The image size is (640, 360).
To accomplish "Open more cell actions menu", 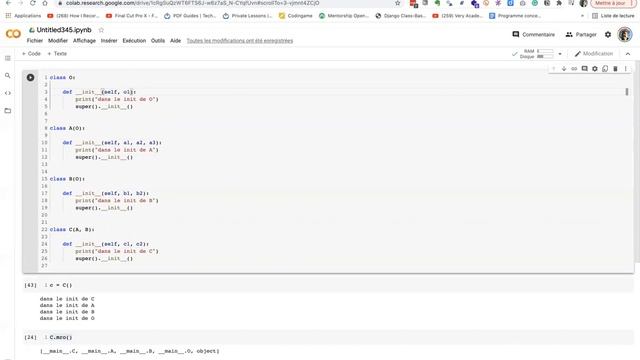I will coord(625,69).
